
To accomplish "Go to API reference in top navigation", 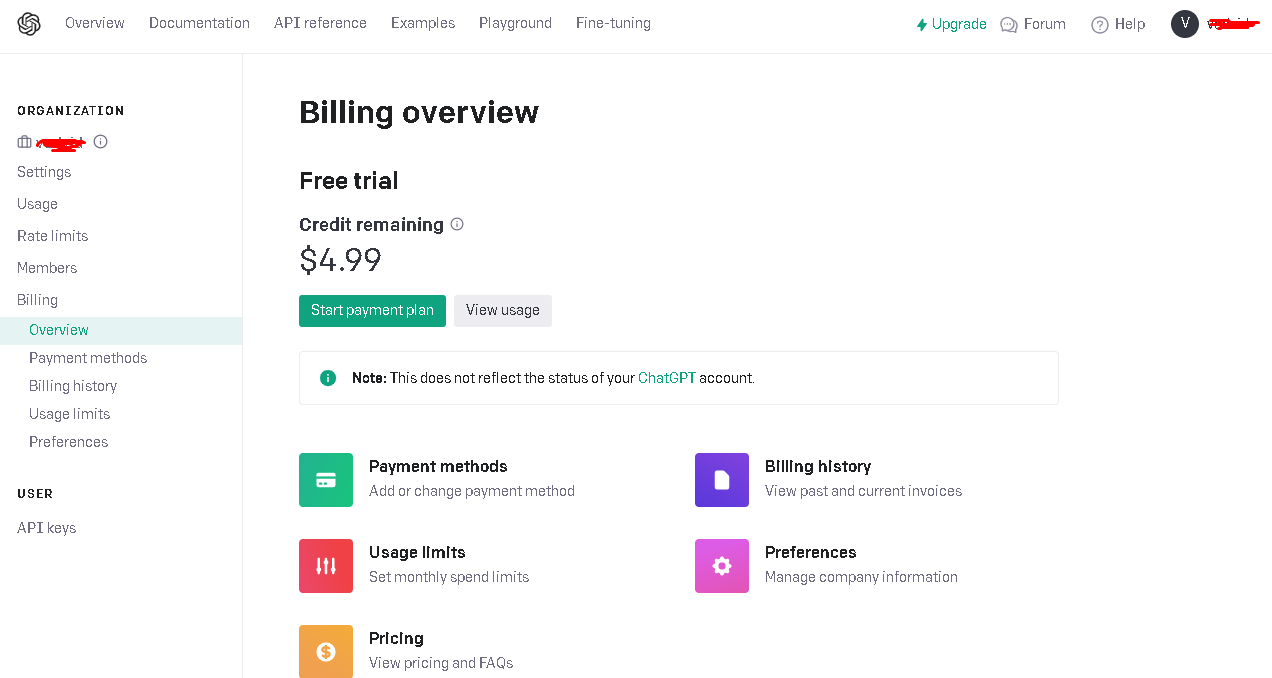I will [x=320, y=23].
